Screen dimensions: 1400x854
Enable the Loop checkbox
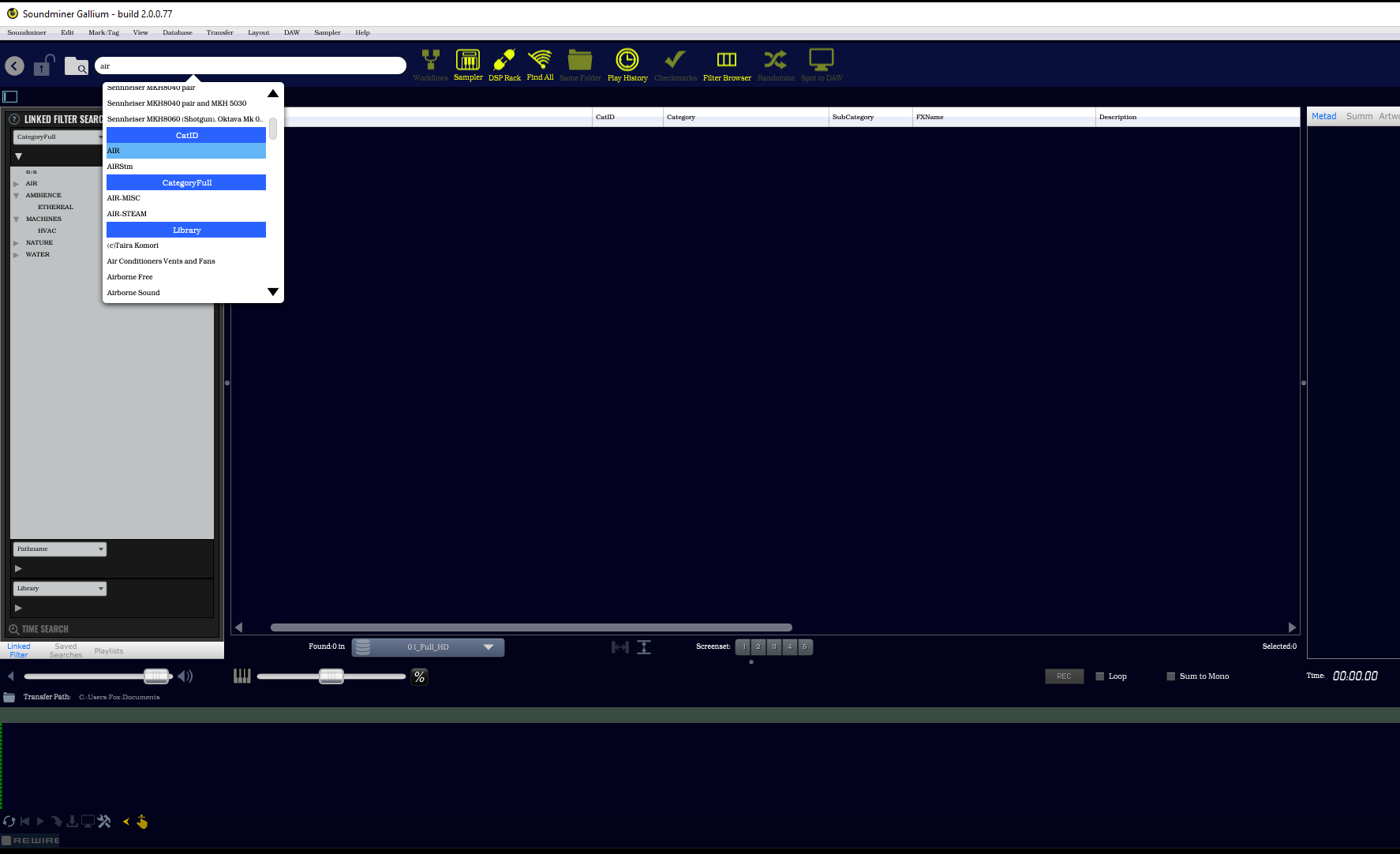pos(1100,676)
